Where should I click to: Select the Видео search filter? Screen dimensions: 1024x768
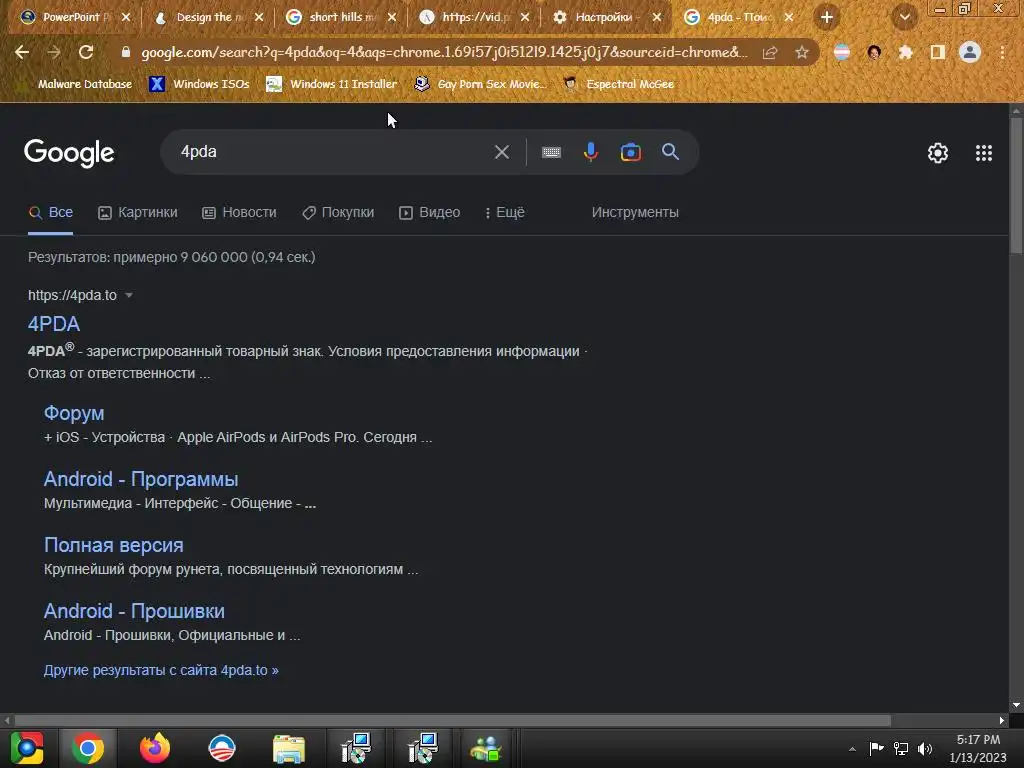[429, 212]
